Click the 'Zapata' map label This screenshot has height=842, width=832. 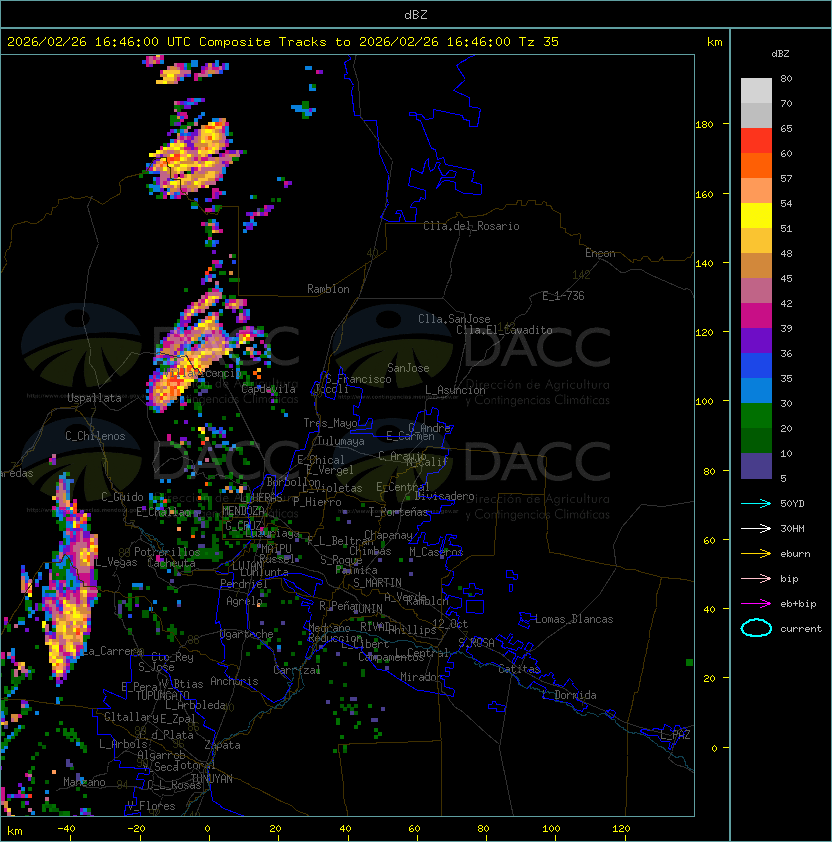click(x=222, y=745)
